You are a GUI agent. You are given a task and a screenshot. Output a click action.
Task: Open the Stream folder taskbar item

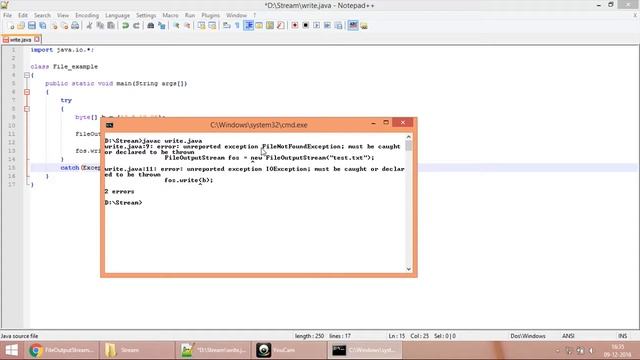tap(138, 350)
